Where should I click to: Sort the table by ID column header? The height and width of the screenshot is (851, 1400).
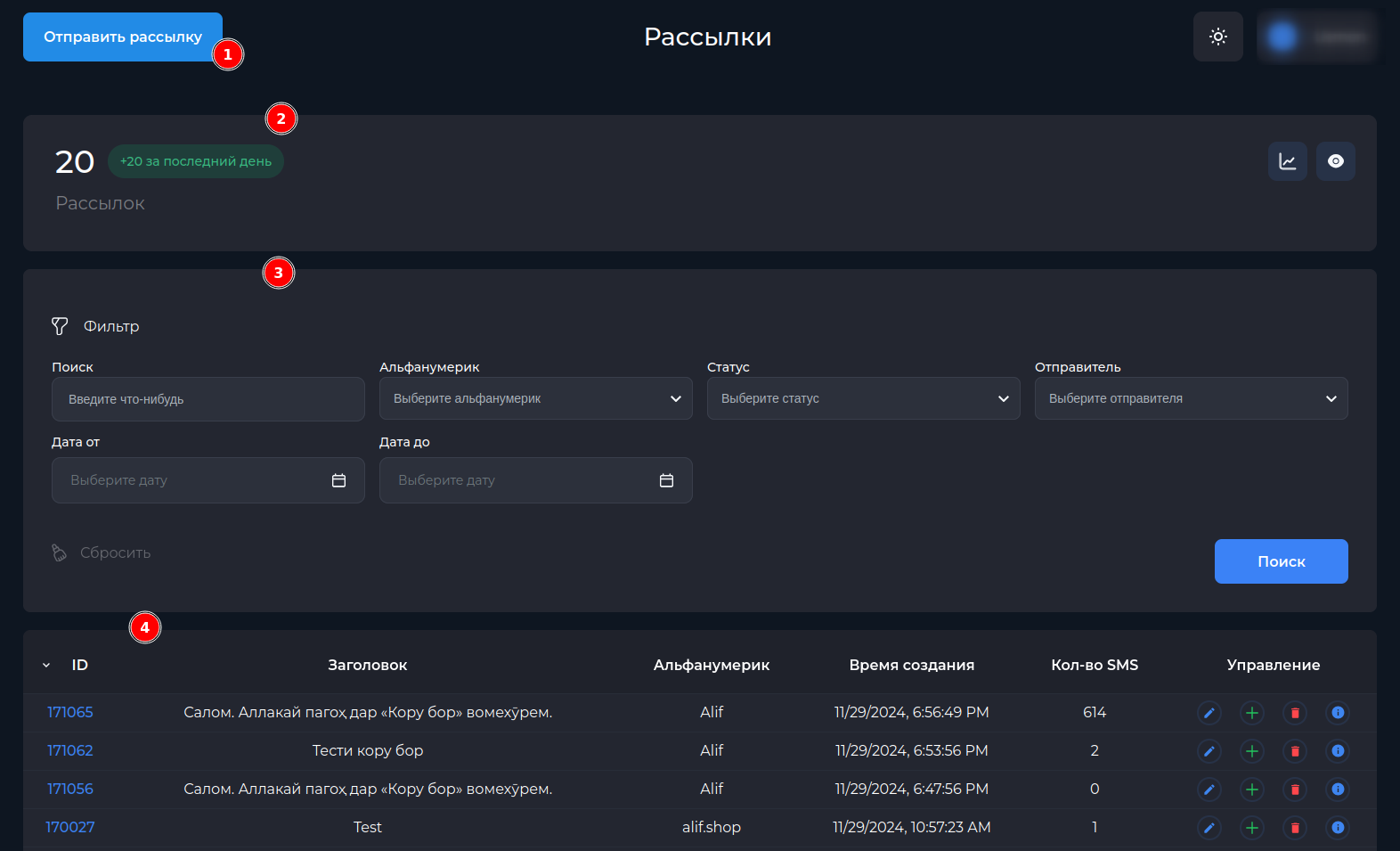tap(79, 665)
